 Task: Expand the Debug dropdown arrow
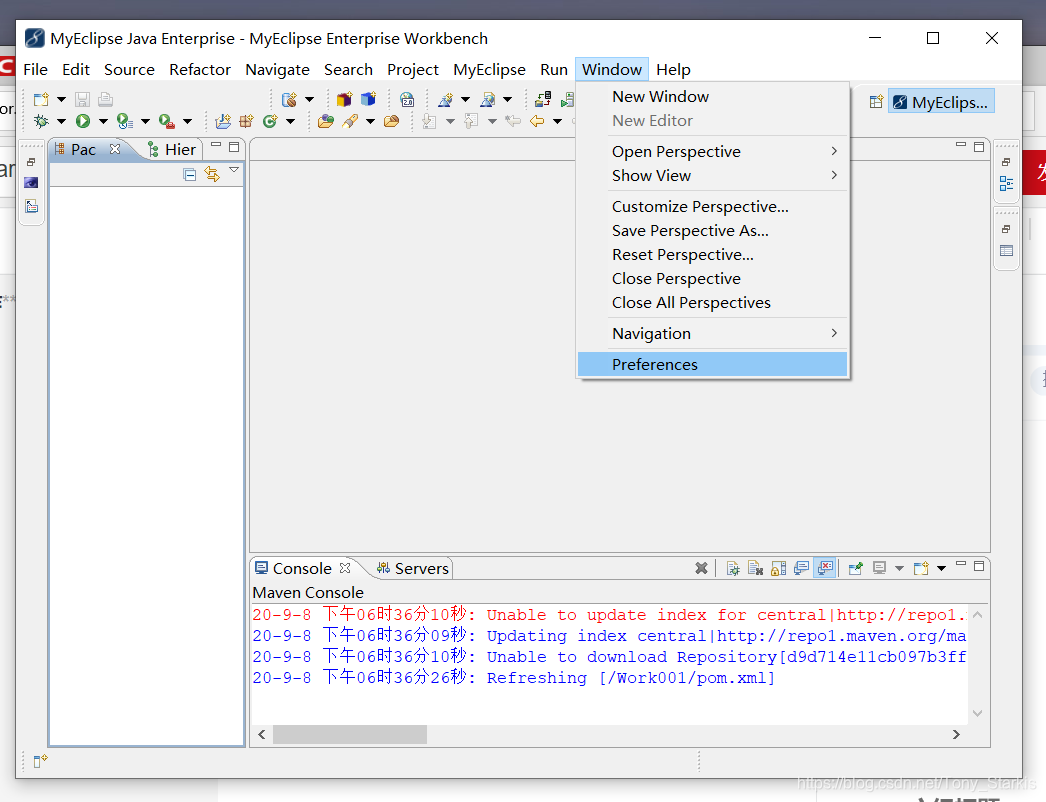(61, 121)
